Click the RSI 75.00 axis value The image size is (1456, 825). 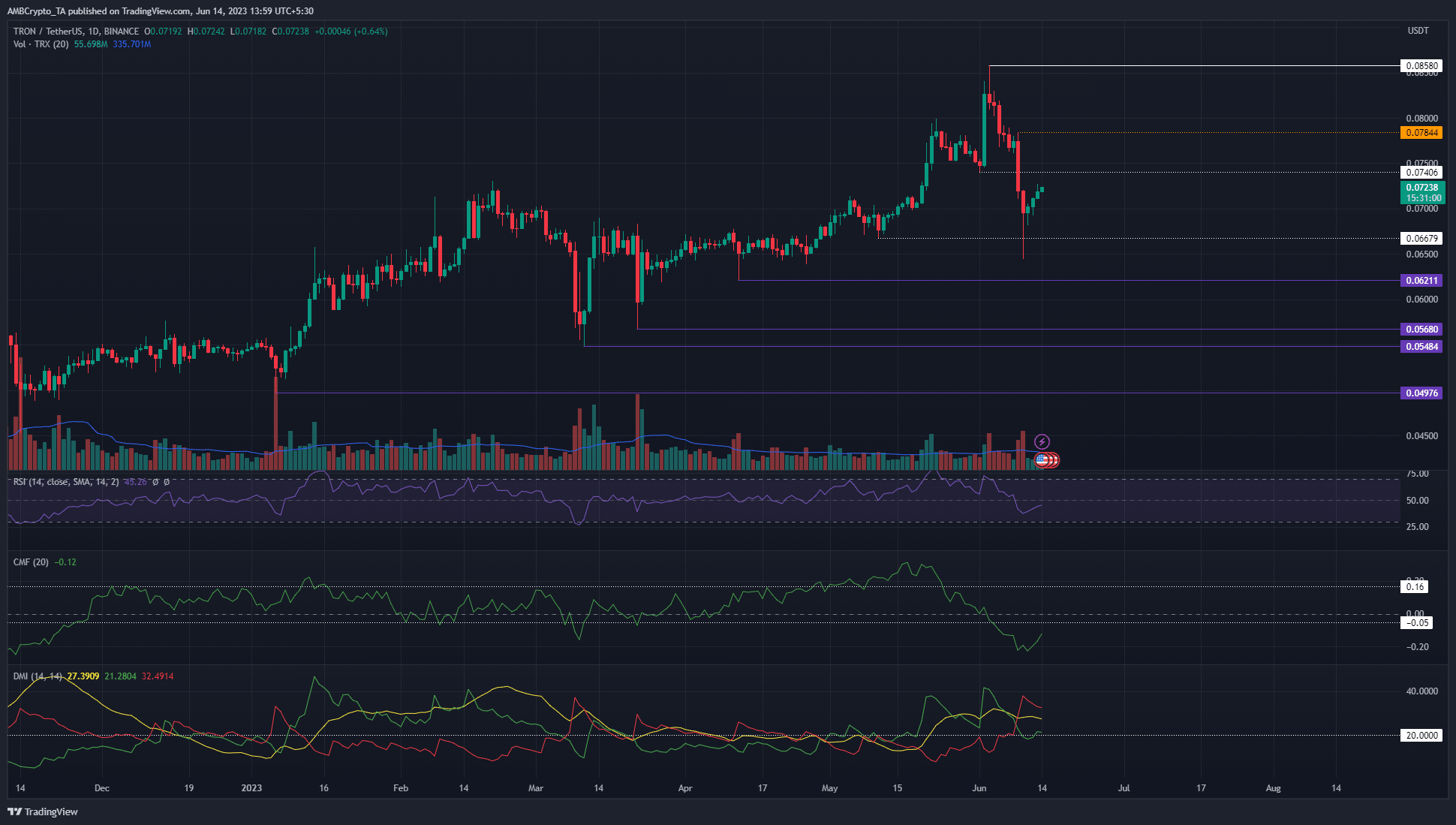point(1418,474)
